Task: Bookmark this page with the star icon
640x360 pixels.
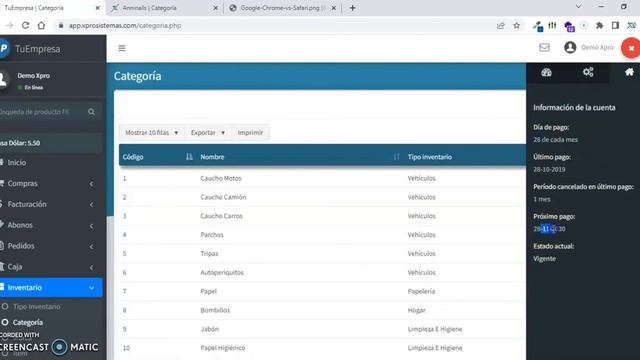Action: 516,25
